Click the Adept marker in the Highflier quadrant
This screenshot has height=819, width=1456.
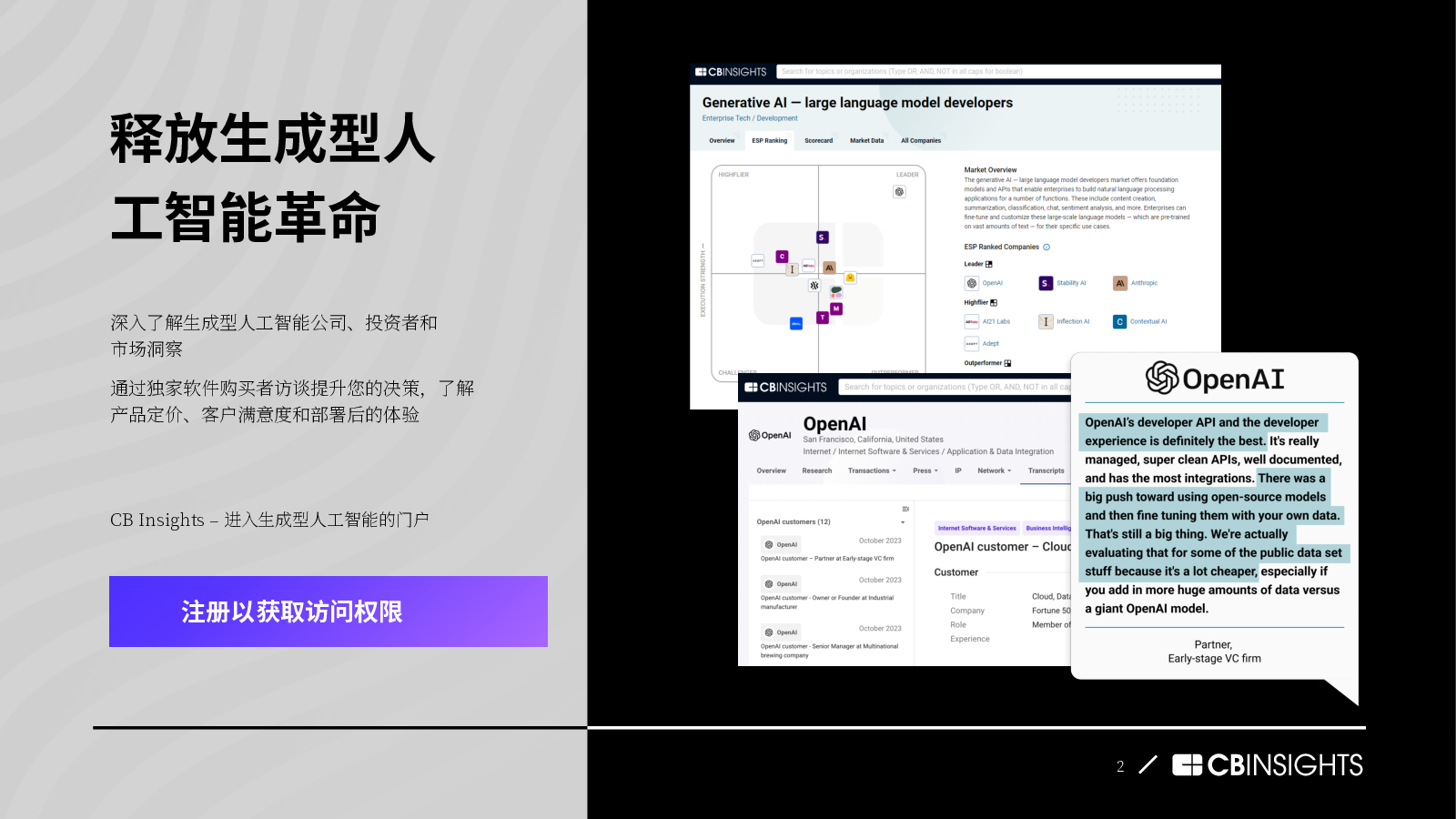(757, 260)
